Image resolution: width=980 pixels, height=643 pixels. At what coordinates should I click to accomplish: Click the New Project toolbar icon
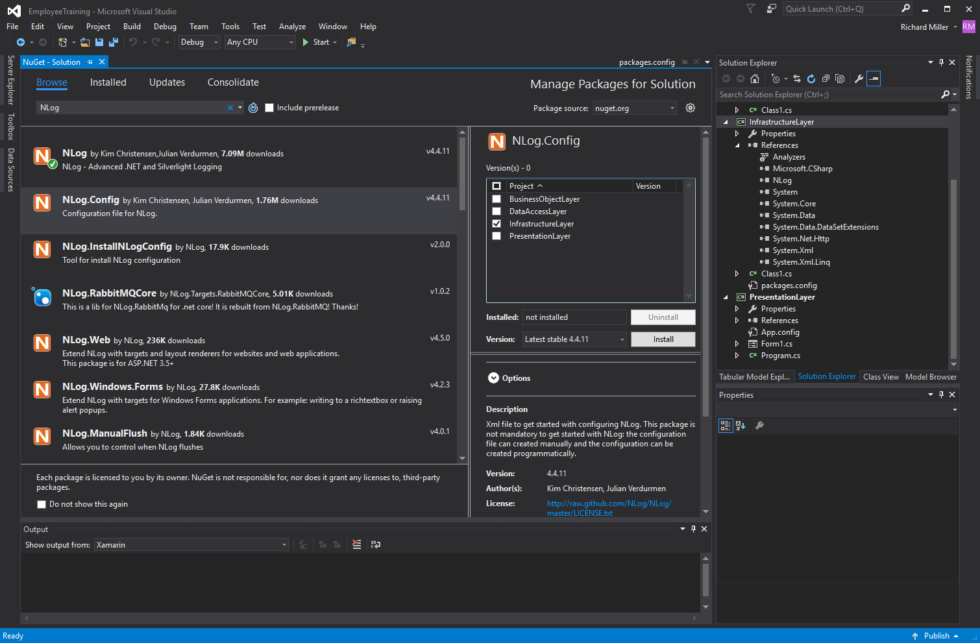point(62,42)
